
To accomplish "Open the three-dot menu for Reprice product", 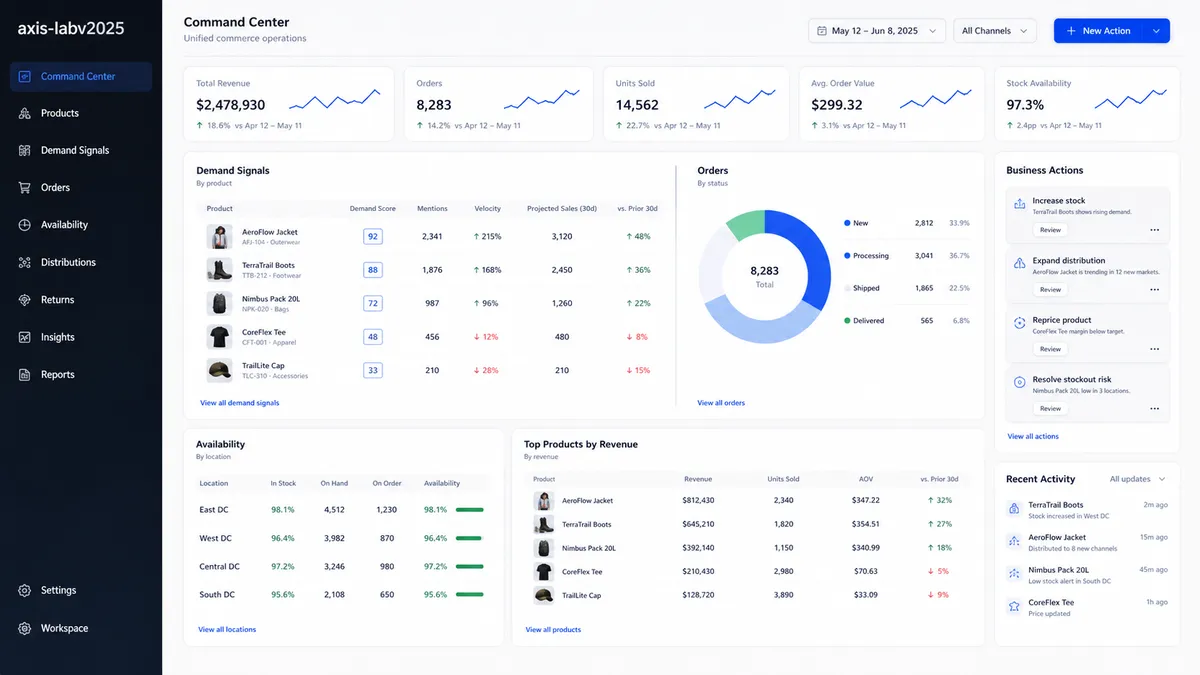I will [1154, 349].
